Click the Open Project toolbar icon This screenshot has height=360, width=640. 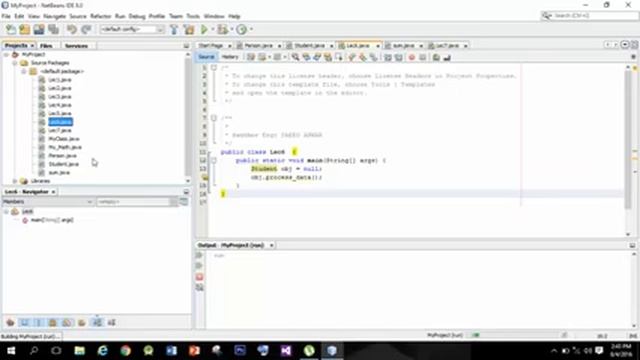point(39,29)
